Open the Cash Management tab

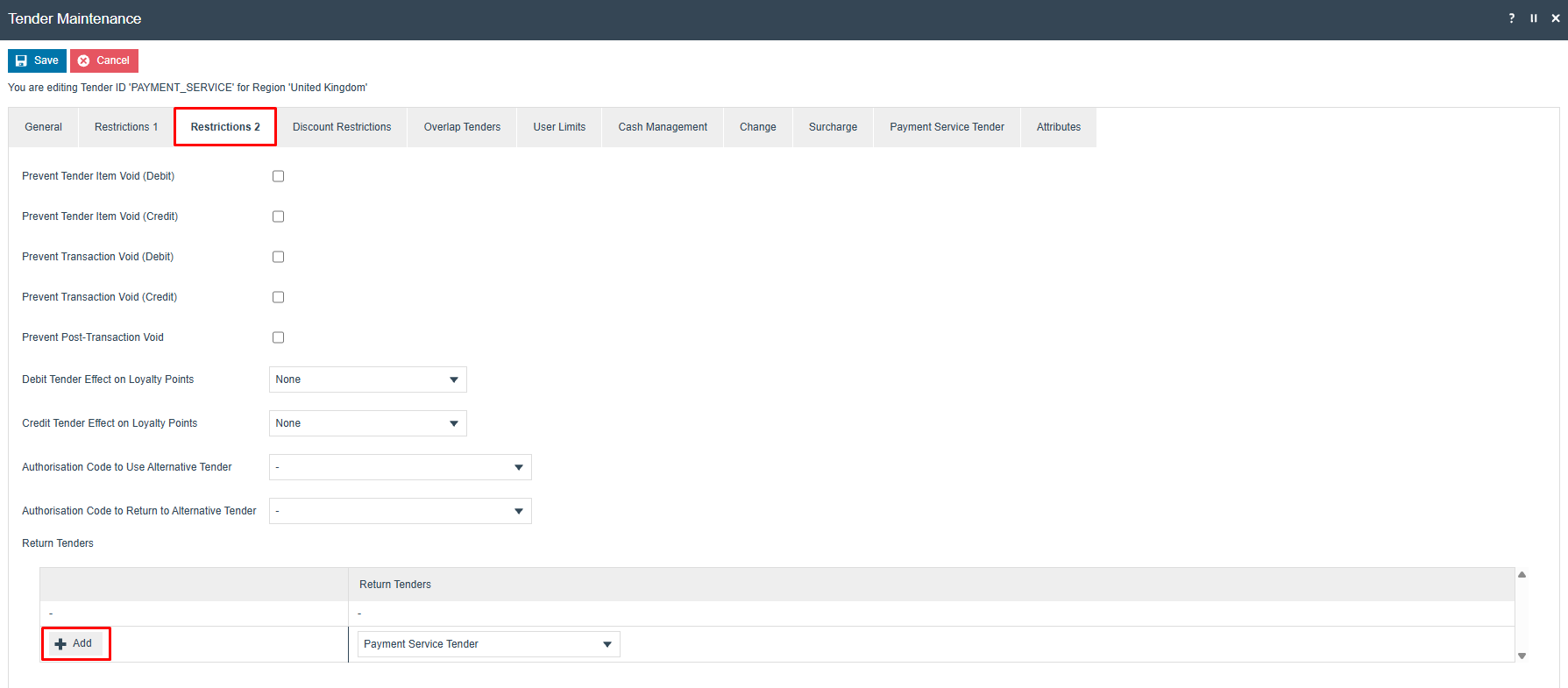click(x=663, y=127)
